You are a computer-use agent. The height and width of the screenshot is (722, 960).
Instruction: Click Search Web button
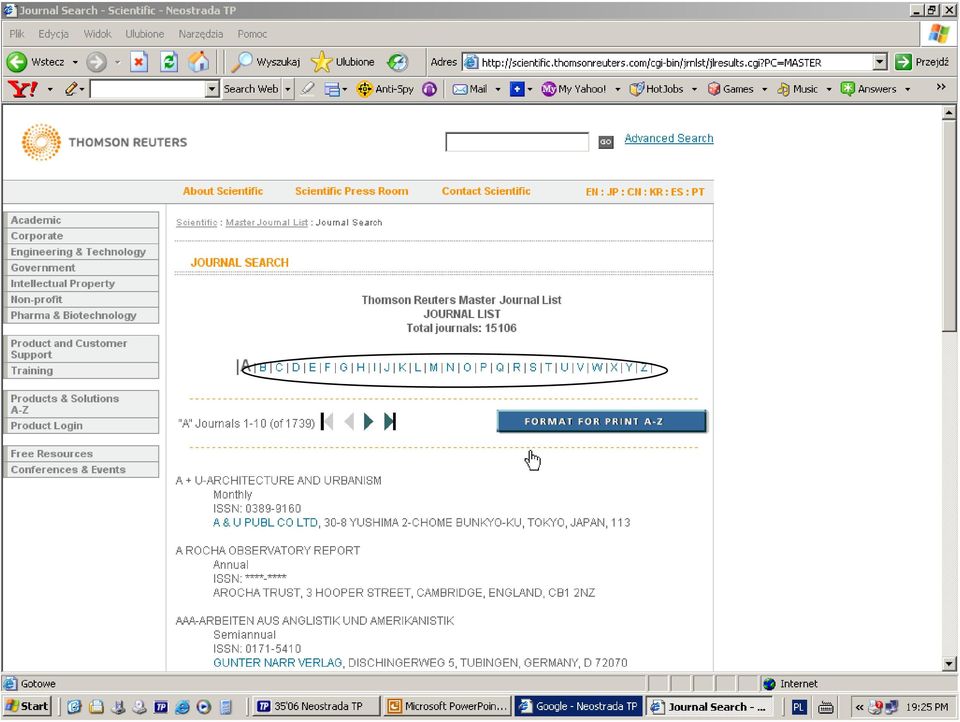(250, 89)
